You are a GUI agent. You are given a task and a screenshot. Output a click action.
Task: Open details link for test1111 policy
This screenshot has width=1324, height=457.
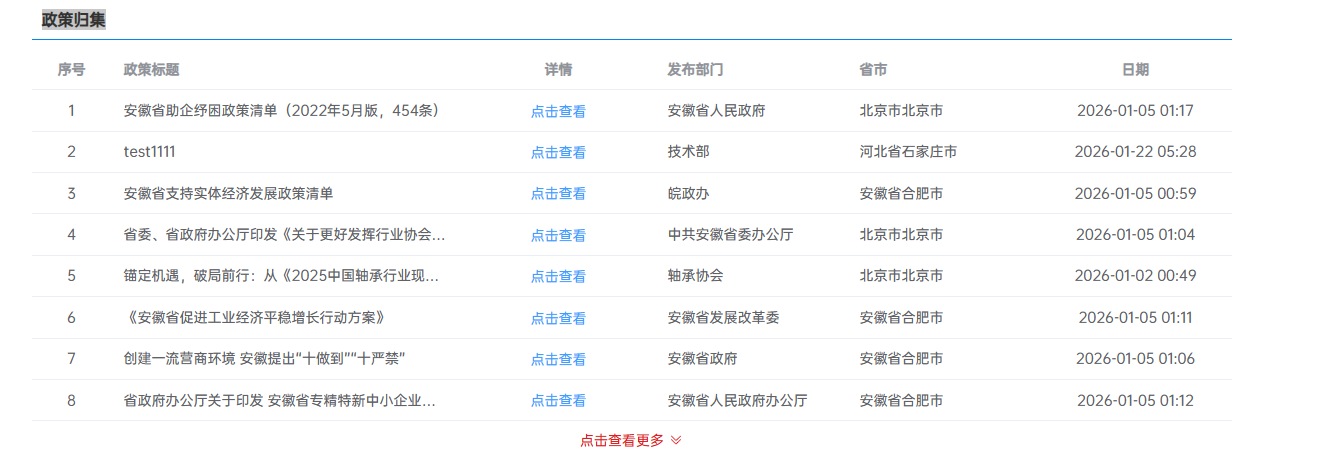tap(558, 152)
